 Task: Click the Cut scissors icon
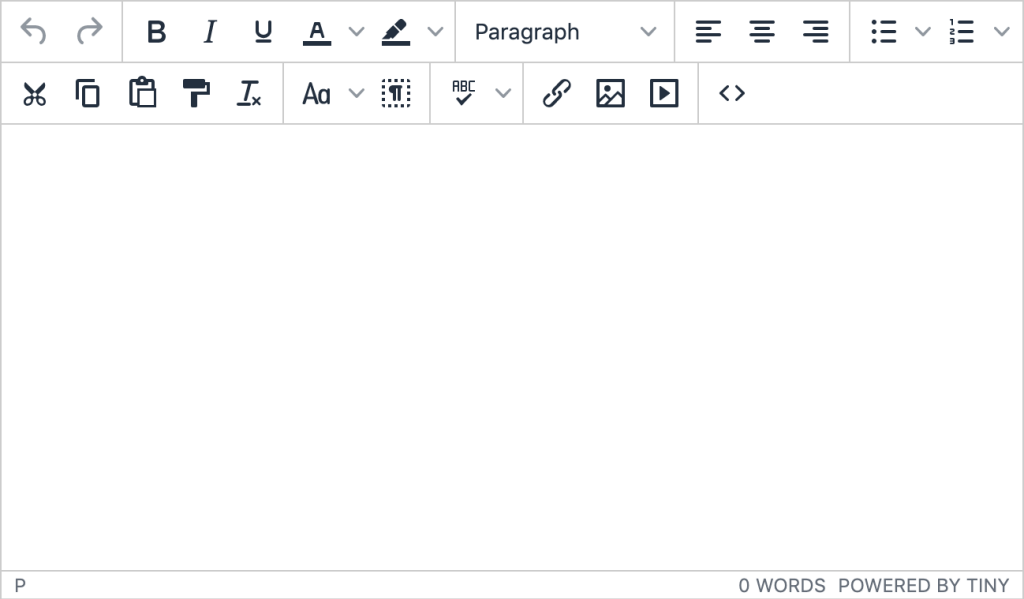point(35,94)
